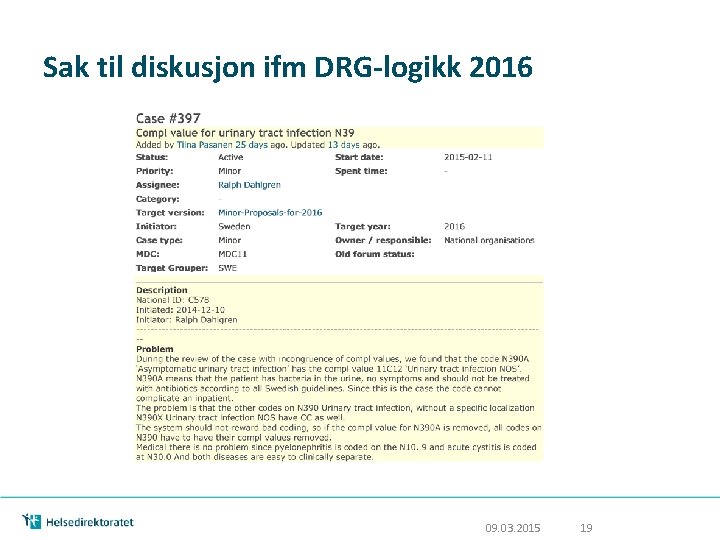The height and width of the screenshot is (540, 720).
Task: Select the 'Initiator: Ralph Dahlgren' description line
Action: coord(186,320)
